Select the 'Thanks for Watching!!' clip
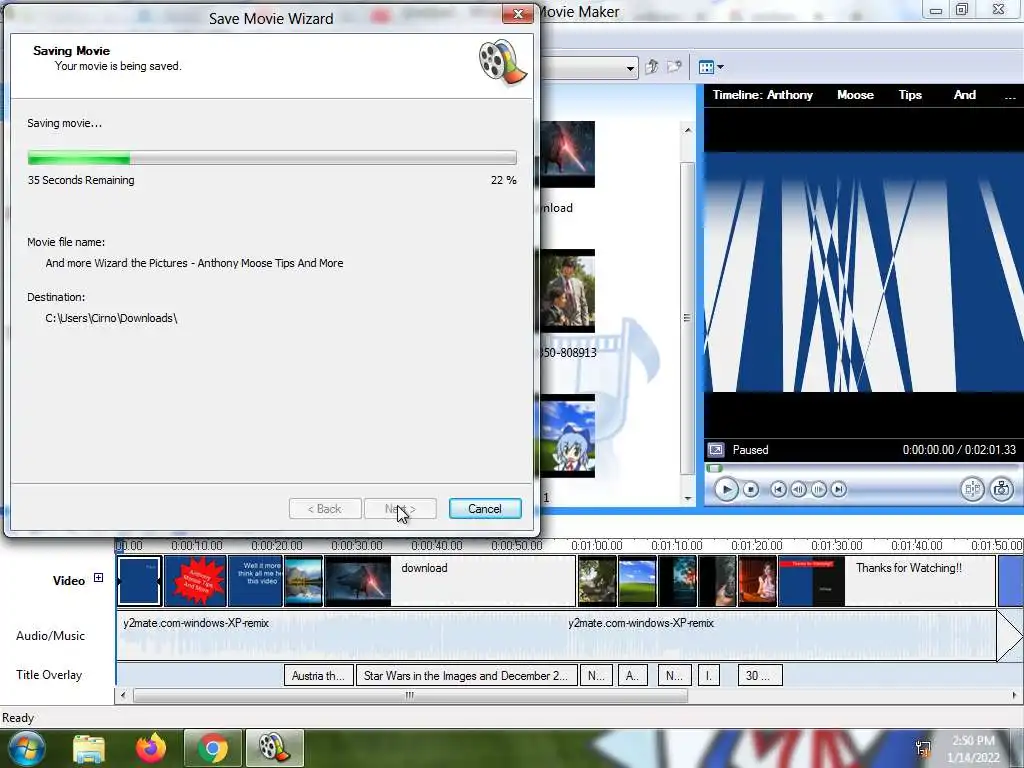The height and width of the screenshot is (768, 1024). 887,581
